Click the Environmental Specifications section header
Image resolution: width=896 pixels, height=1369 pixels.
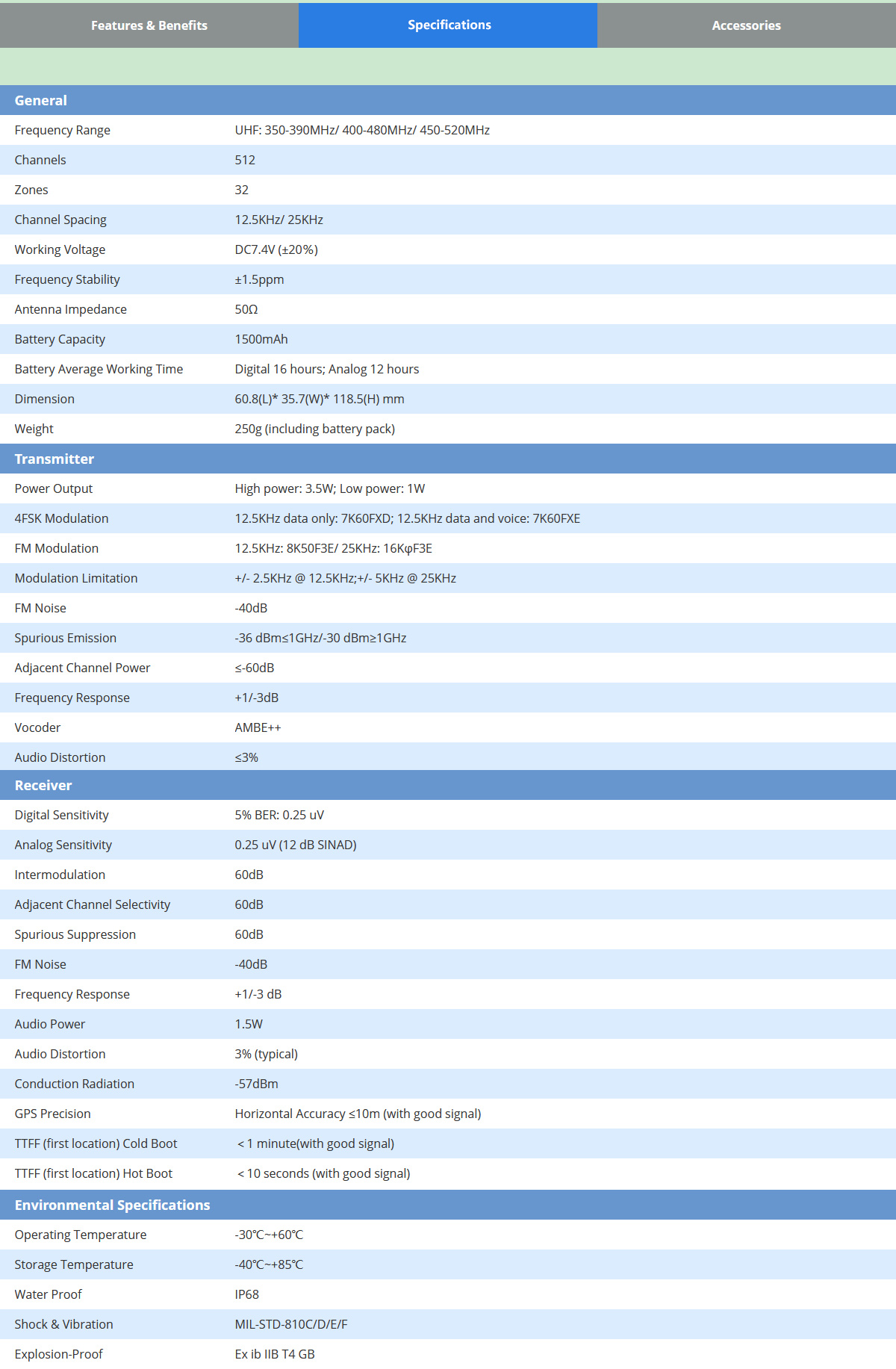[x=112, y=1205]
